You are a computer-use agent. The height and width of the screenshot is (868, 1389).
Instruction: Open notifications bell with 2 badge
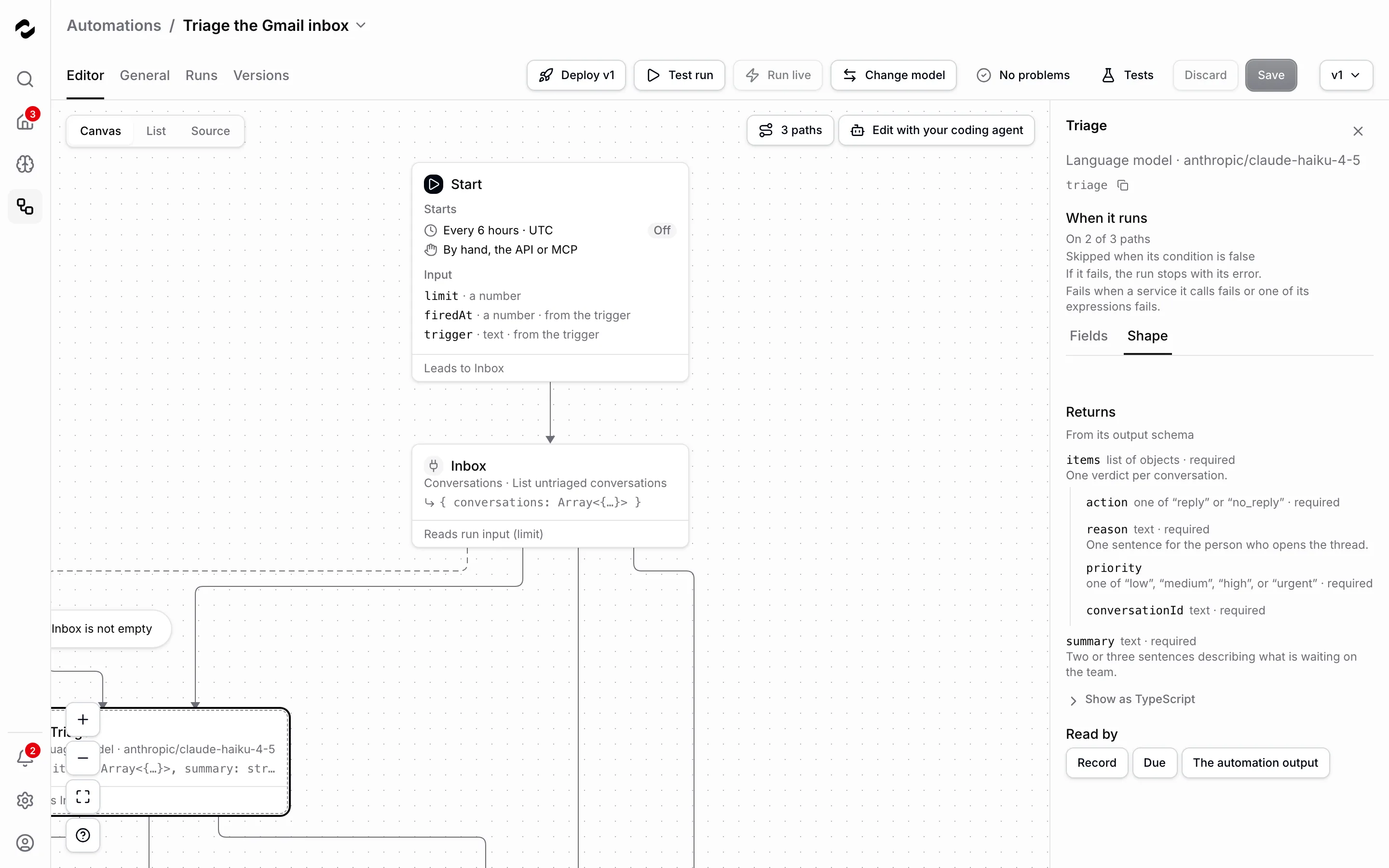pos(25,758)
